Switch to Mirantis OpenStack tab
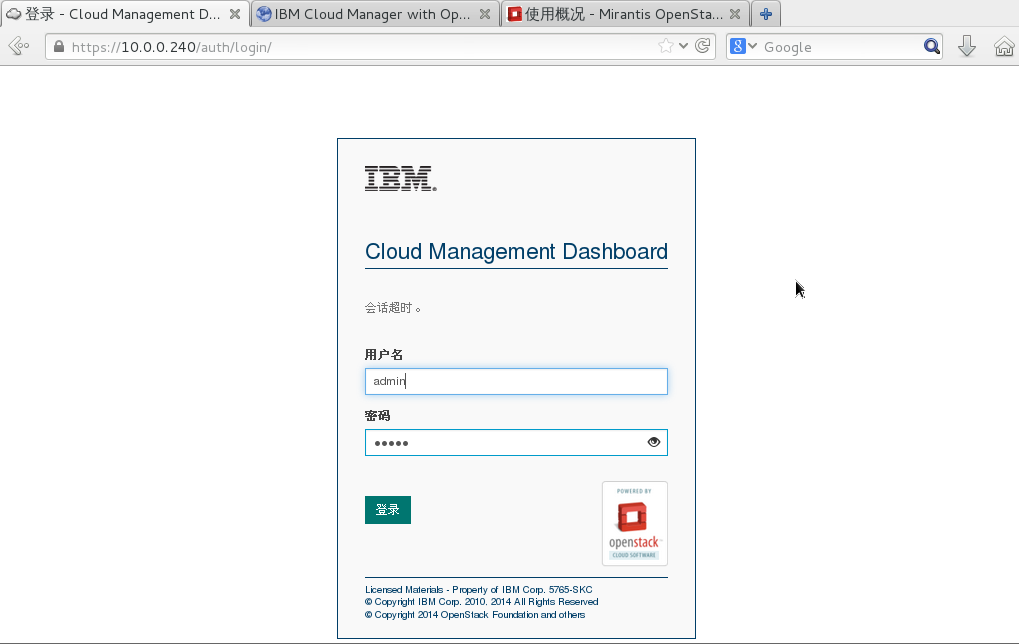The image size is (1019, 644). (x=624, y=14)
